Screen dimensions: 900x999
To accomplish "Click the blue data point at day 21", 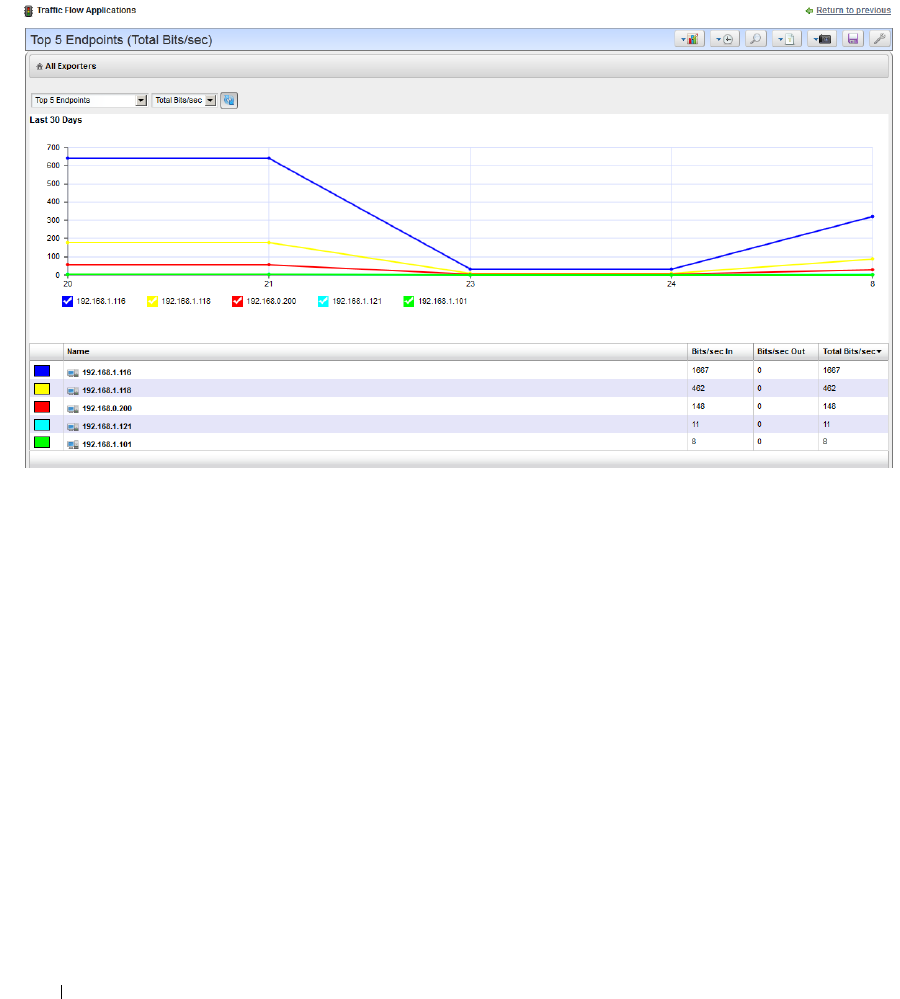I will click(269, 158).
